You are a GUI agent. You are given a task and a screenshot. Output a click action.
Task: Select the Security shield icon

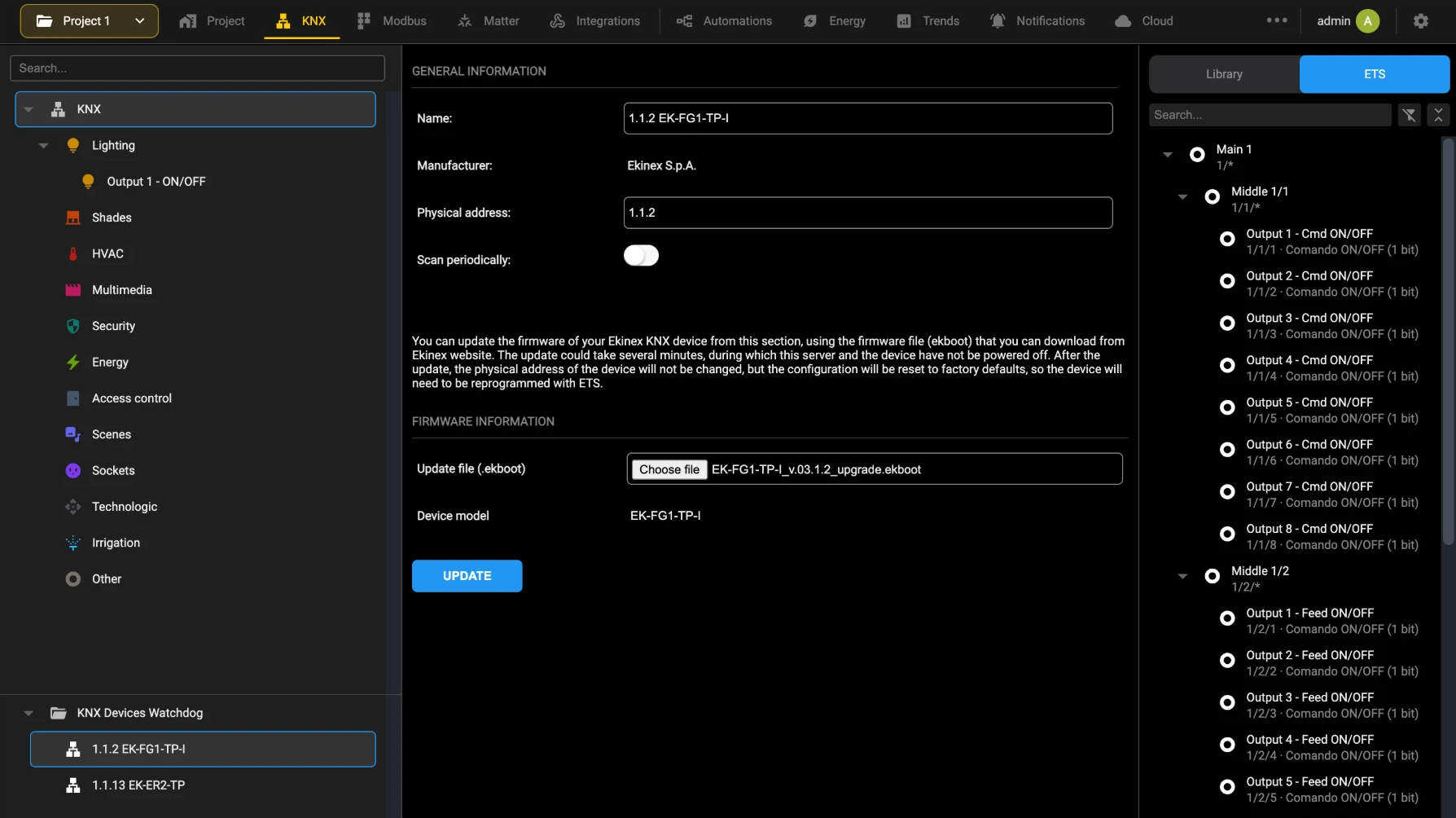click(x=73, y=326)
